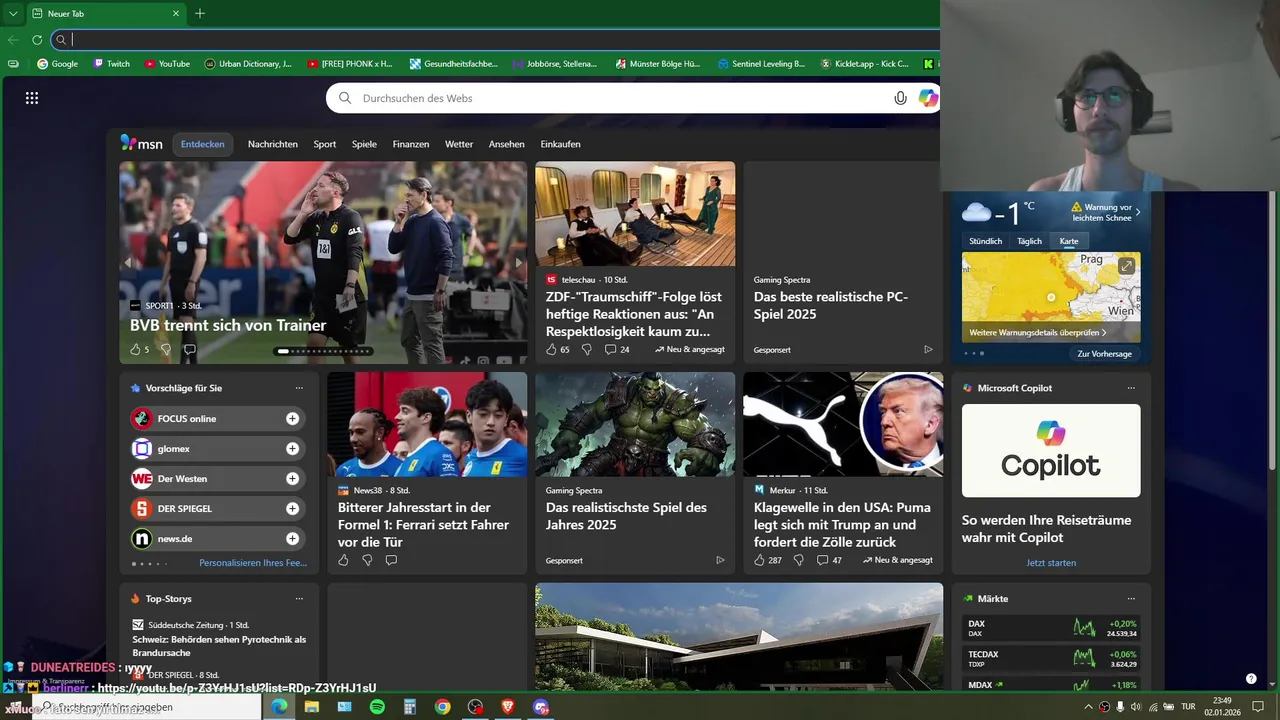This screenshot has height=720, width=1280.
Task: Switch to Microsoft Edge in the taskbar
Action: pos(279,706)
